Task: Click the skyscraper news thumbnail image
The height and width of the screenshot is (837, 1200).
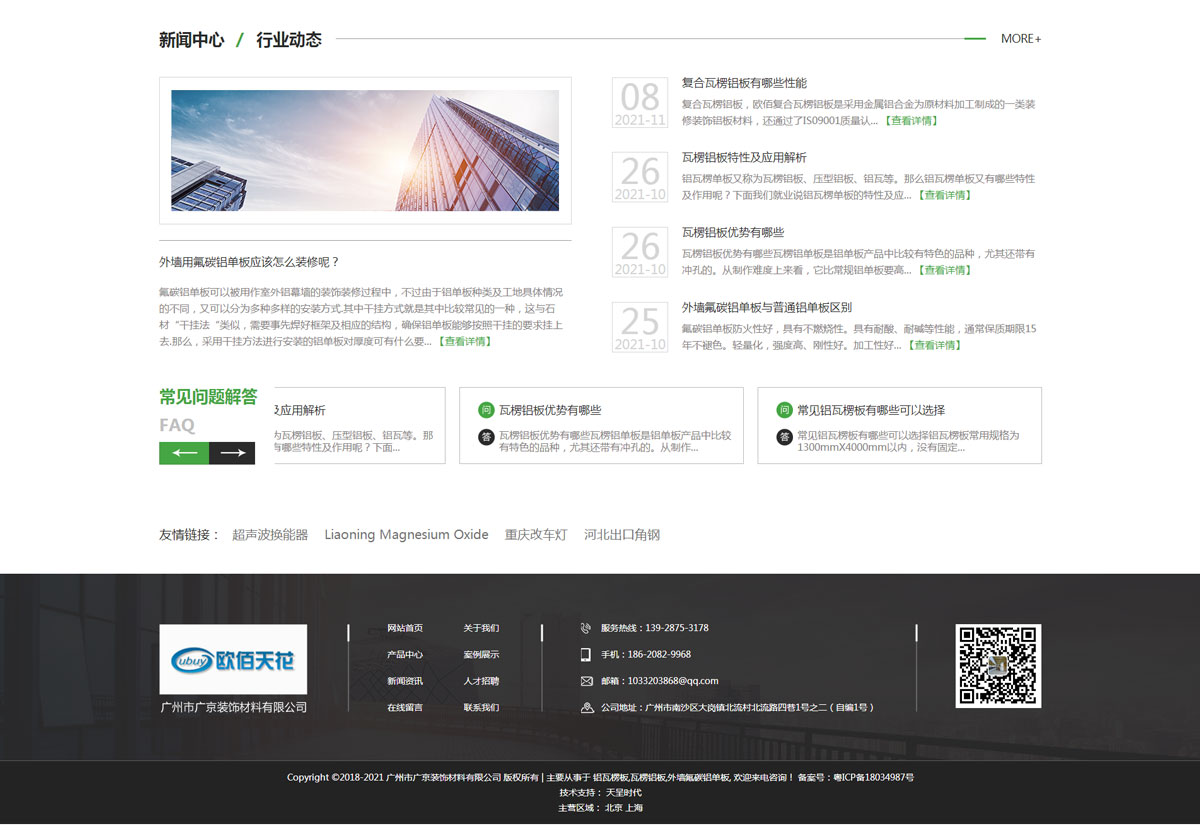Action: 365,151
